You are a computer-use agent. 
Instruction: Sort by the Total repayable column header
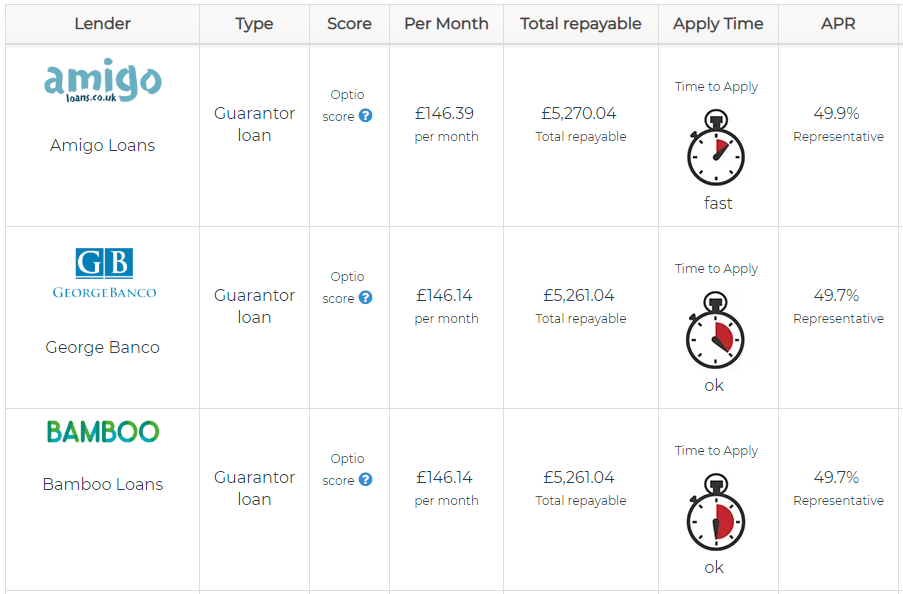coord(581,24)
